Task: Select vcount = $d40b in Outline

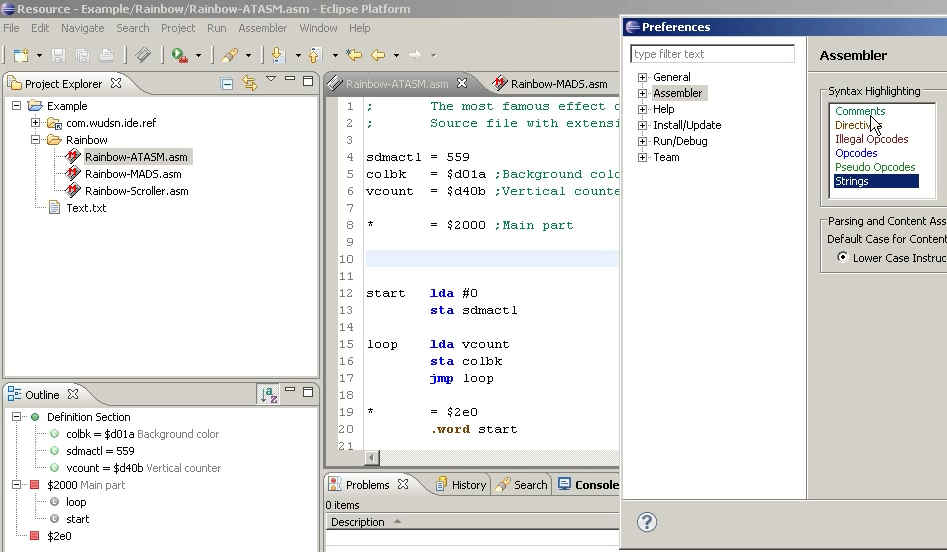Action: (104, 468)
